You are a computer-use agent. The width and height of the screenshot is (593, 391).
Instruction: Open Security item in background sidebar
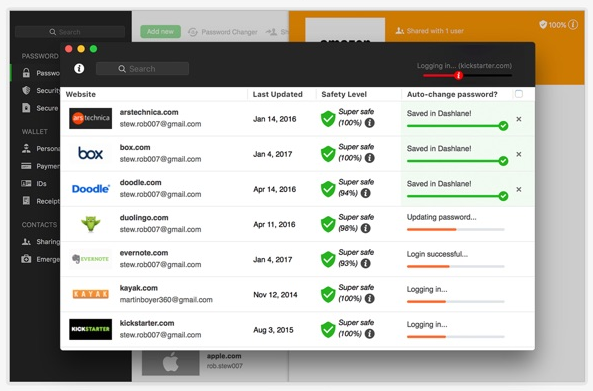41,90
